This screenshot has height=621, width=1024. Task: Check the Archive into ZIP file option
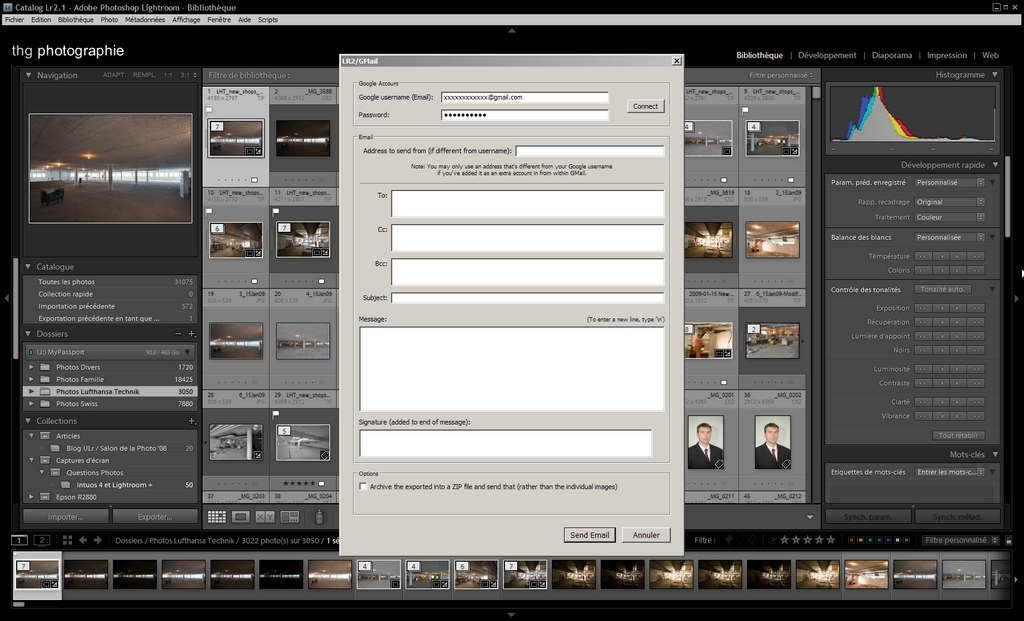363,486
